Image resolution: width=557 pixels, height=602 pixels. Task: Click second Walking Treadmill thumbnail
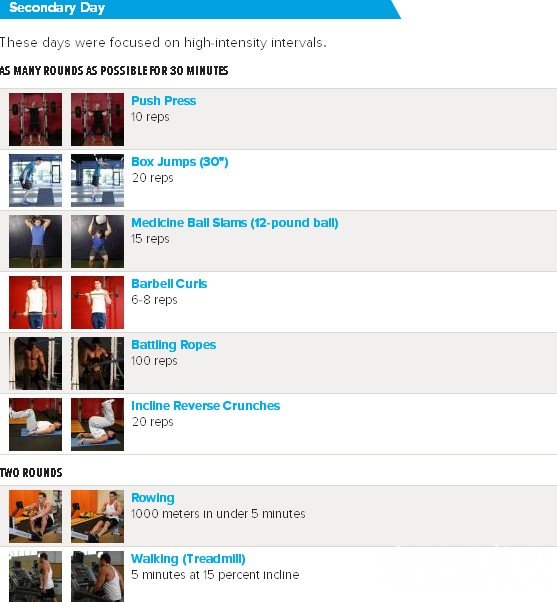pyautogui.click(x=98, y=577)
